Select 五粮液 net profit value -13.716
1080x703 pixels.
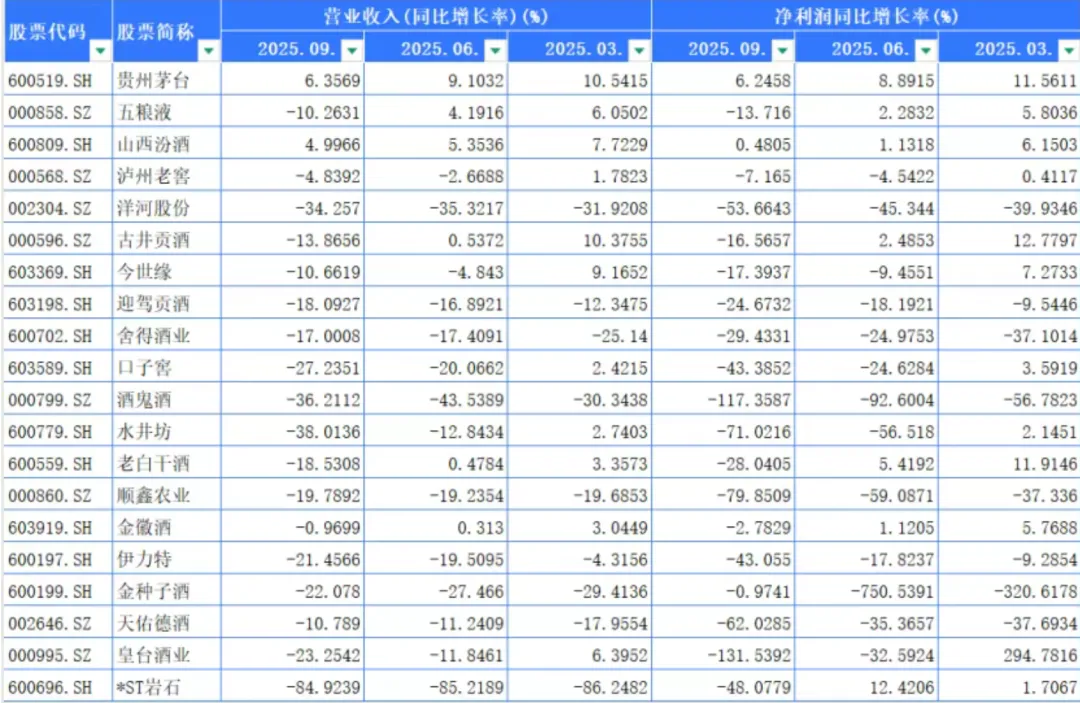723,112
